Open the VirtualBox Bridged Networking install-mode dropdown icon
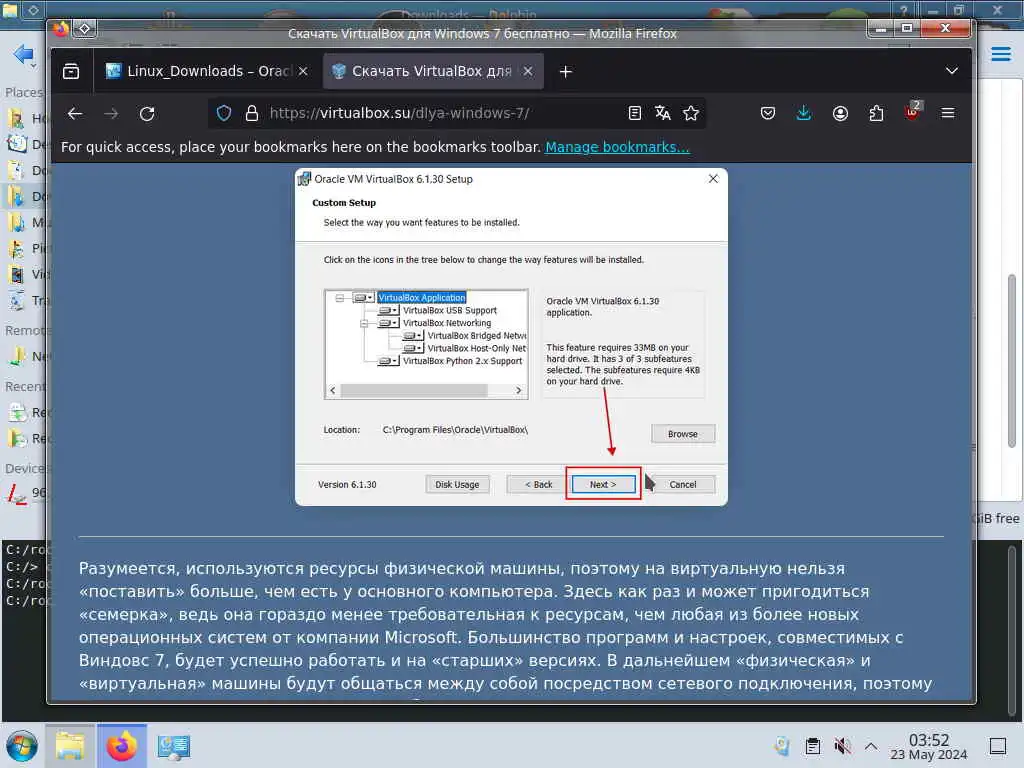This screenshot has width=1024, height=768. point(413,336)
